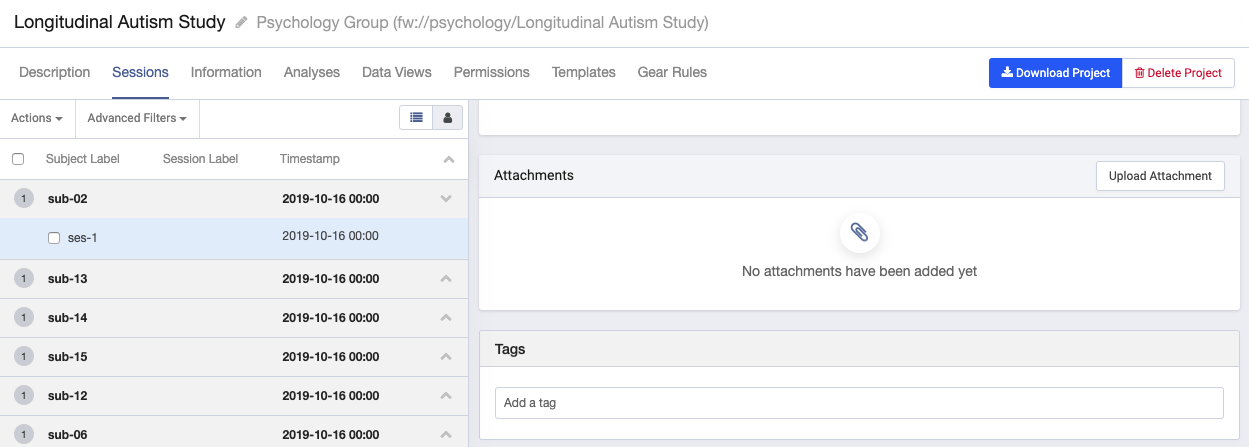
Task: Click sub-13 session count badge
Action: coord(23,278)
